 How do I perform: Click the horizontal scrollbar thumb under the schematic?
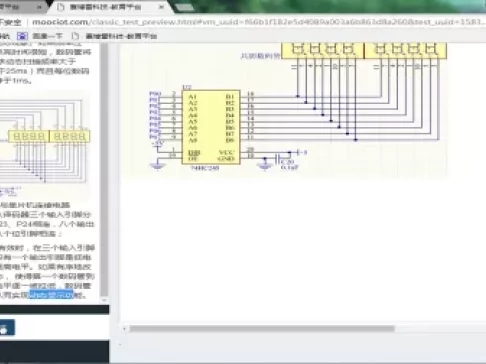coord(262,329)
